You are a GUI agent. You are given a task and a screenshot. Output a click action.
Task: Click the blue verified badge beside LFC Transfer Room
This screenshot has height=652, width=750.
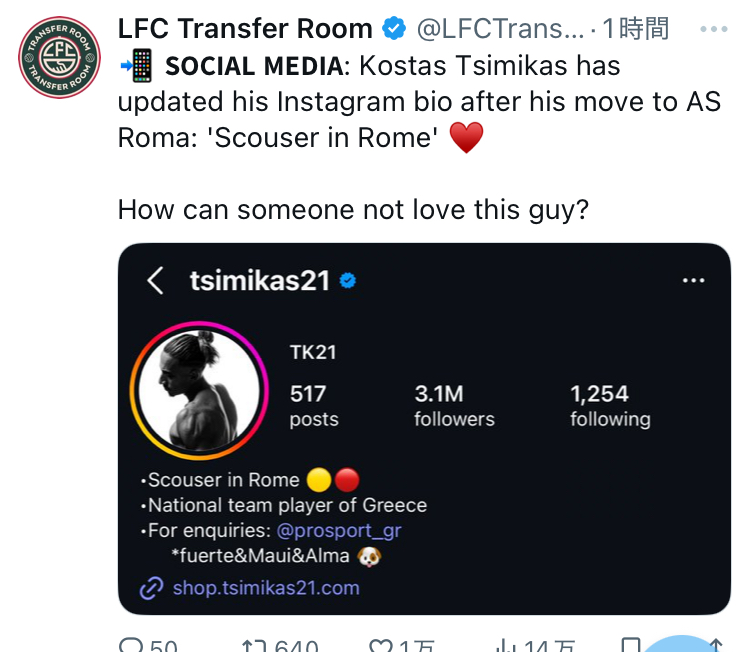(394, 29)
